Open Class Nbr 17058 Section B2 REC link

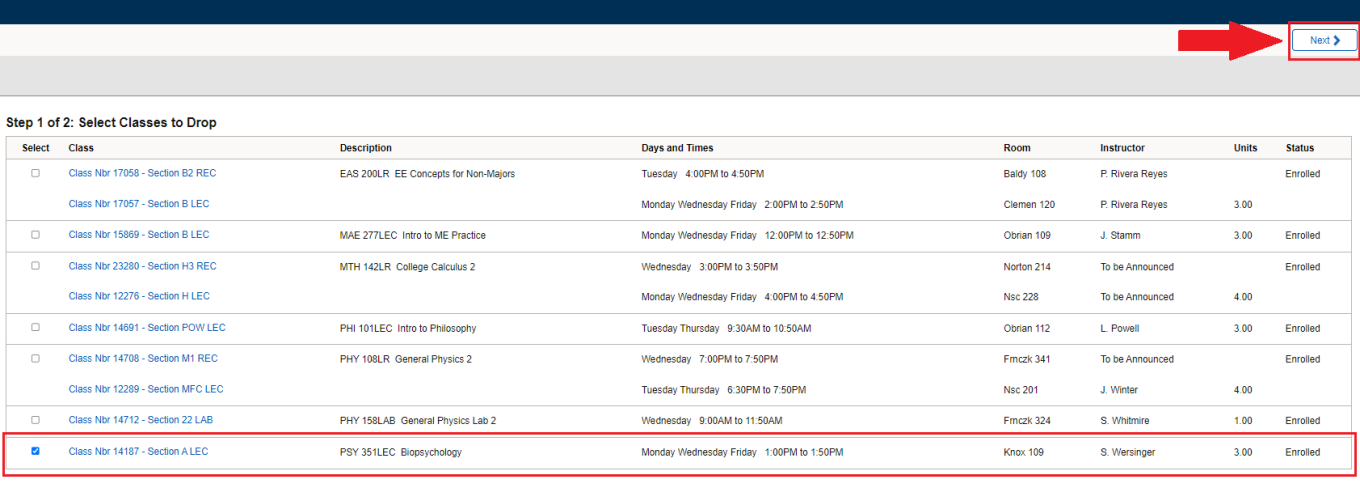point(142,173)
